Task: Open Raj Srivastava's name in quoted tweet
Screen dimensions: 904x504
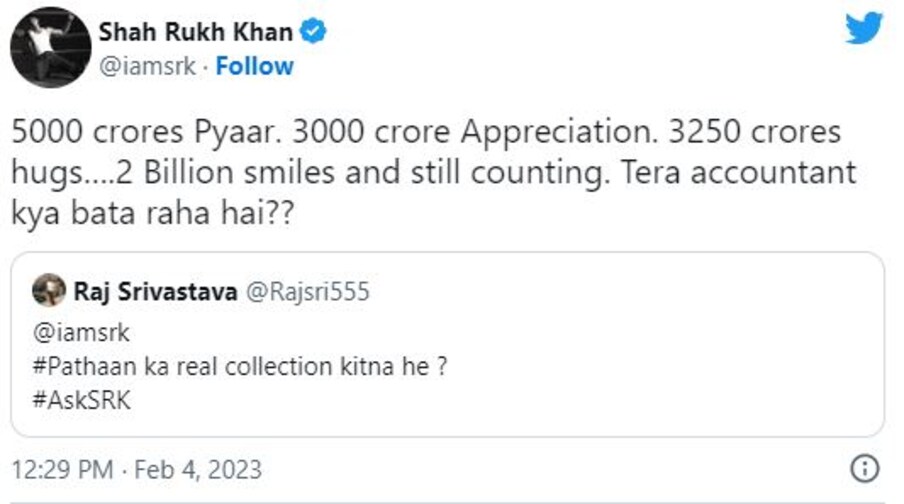Action: tap(155, 292)
